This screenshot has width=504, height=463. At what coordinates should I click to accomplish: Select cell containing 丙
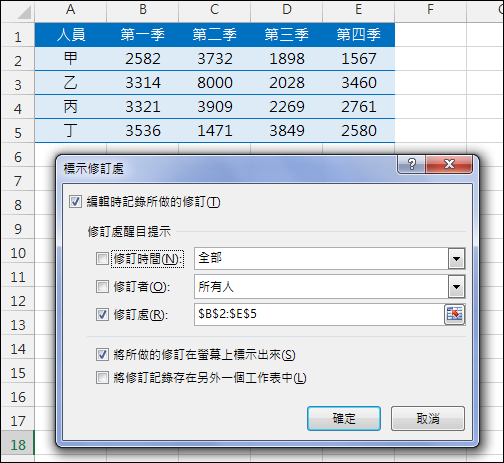[71, 107]
